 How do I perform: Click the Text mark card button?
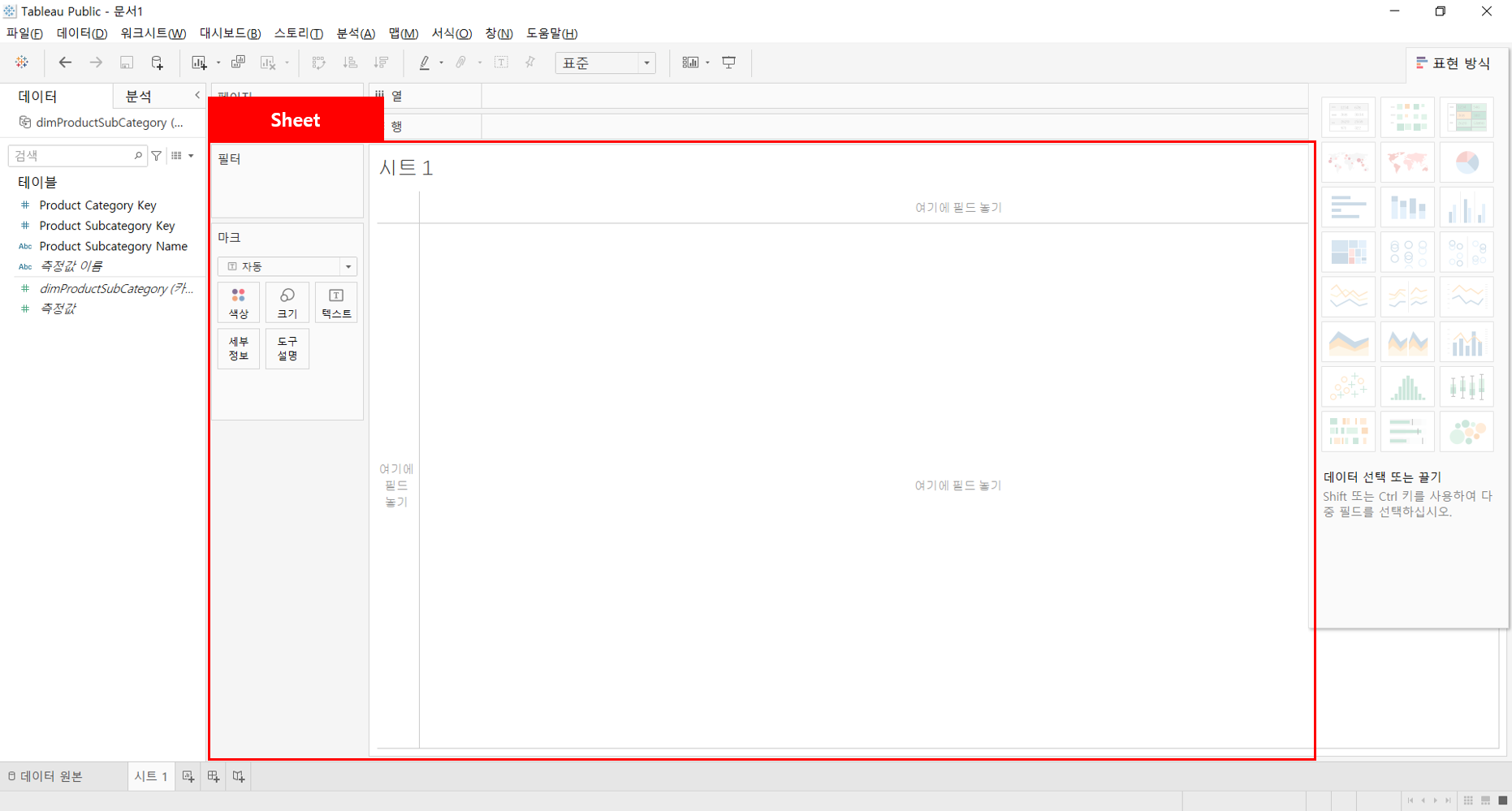336,303
